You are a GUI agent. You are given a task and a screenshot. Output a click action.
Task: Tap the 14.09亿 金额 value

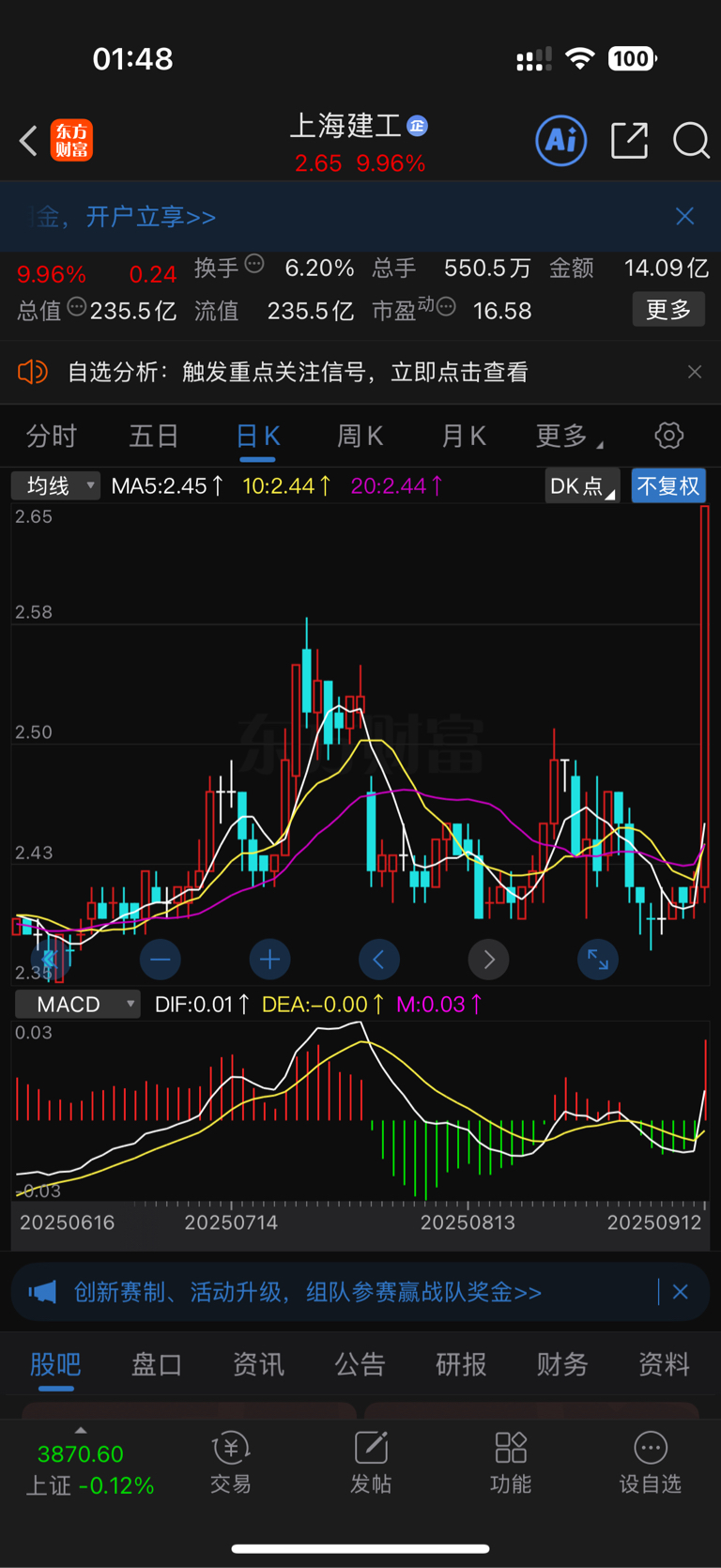click(666, 268)
